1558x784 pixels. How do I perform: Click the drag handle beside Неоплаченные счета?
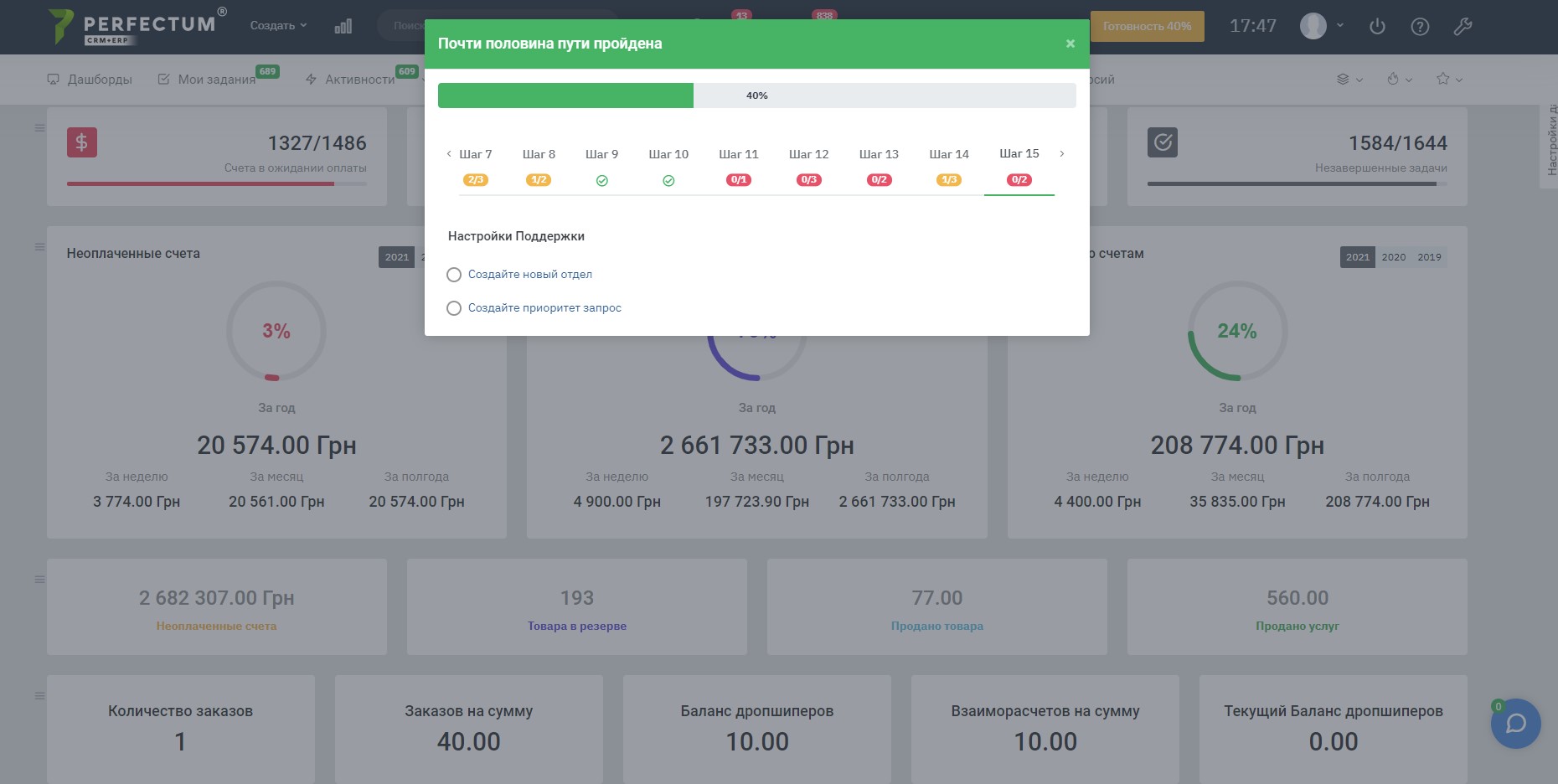[x=39, y=247]
